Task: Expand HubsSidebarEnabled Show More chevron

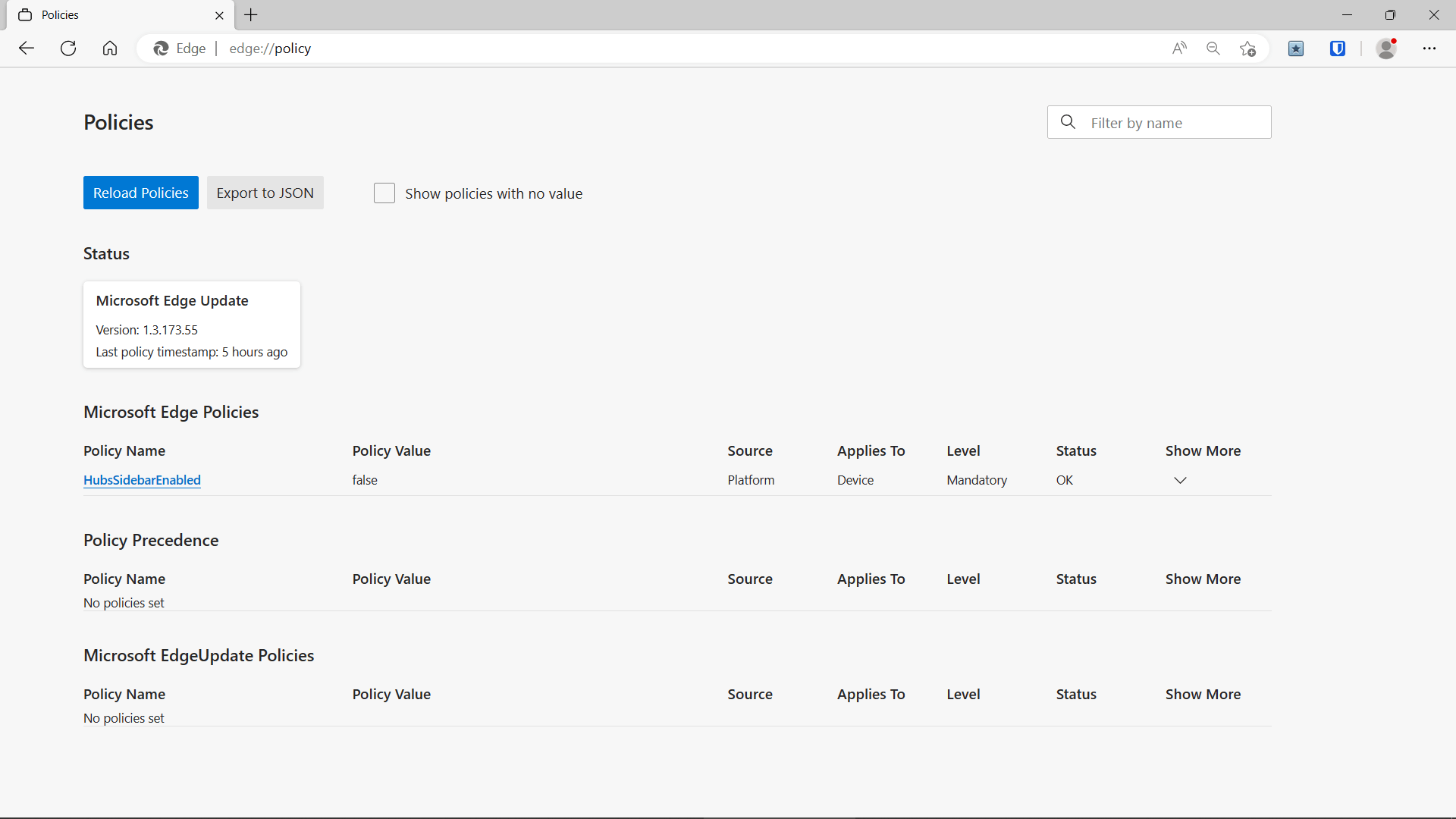Action: (1180, 480)
